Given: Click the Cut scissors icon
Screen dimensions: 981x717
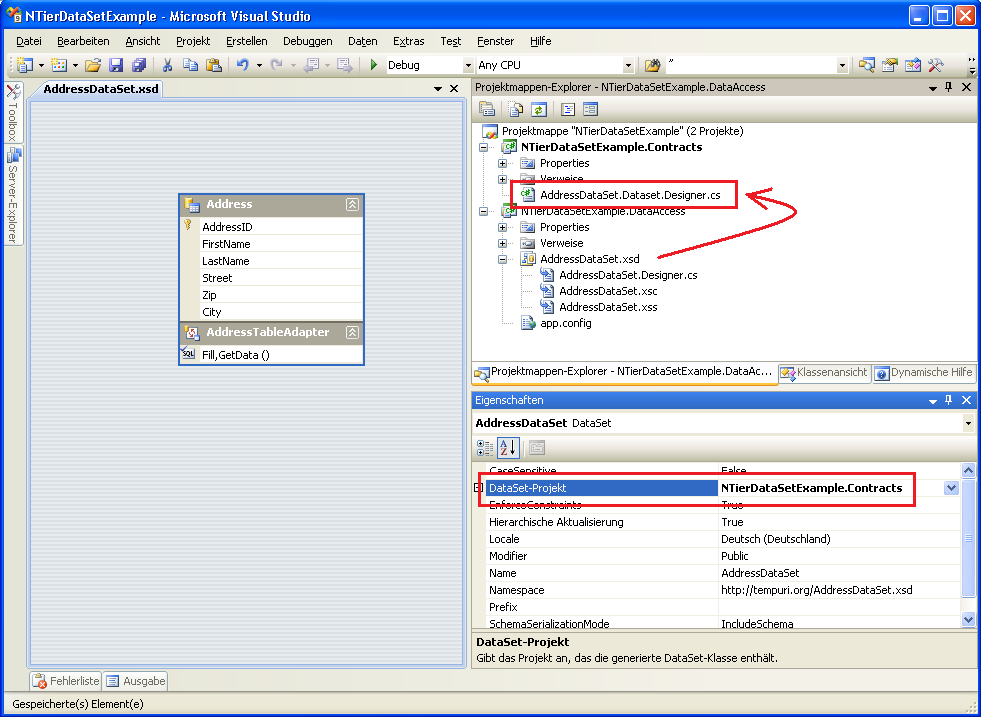Looking at the screenshot, I should click(167, 65).
